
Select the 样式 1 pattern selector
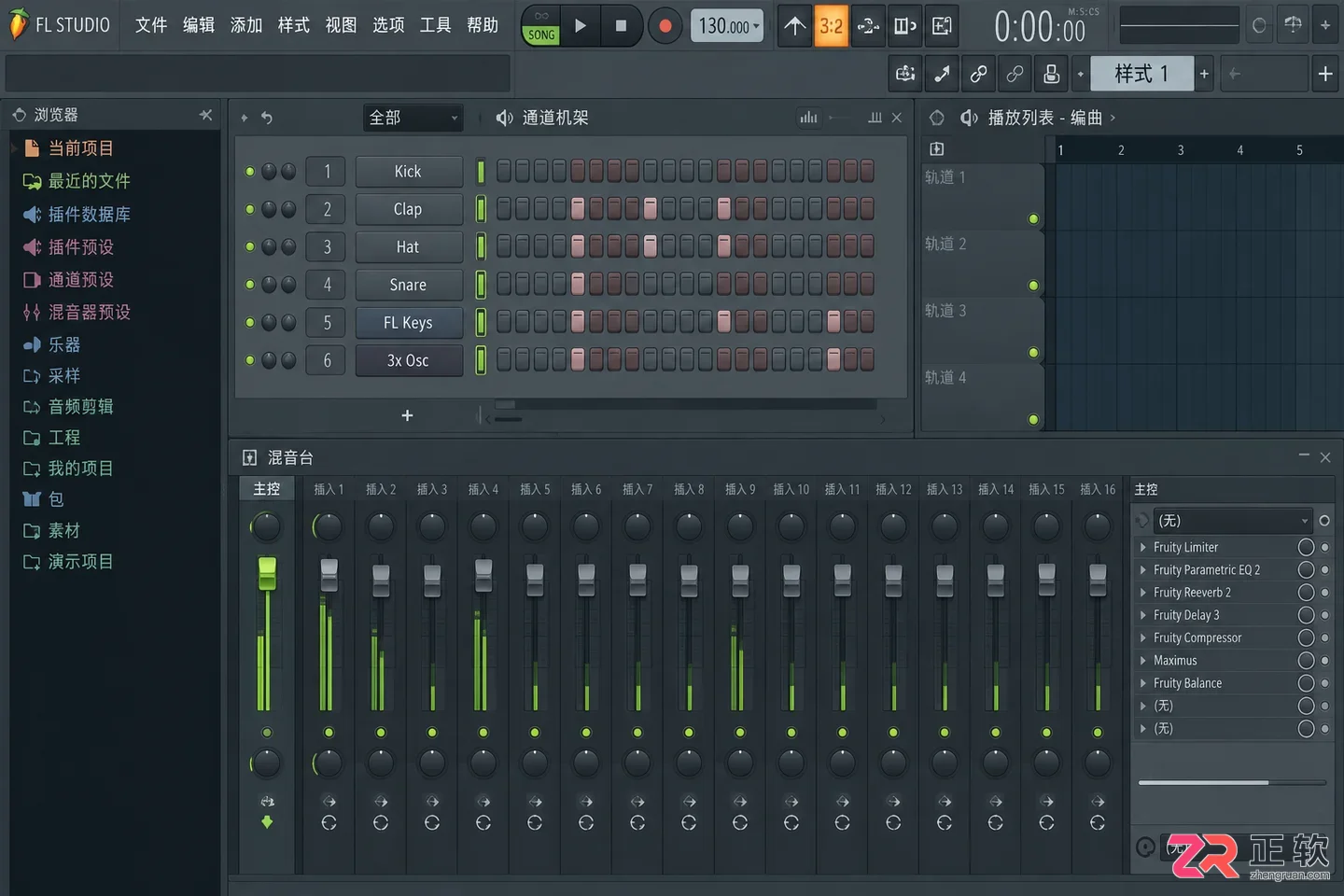point(1141,74)
